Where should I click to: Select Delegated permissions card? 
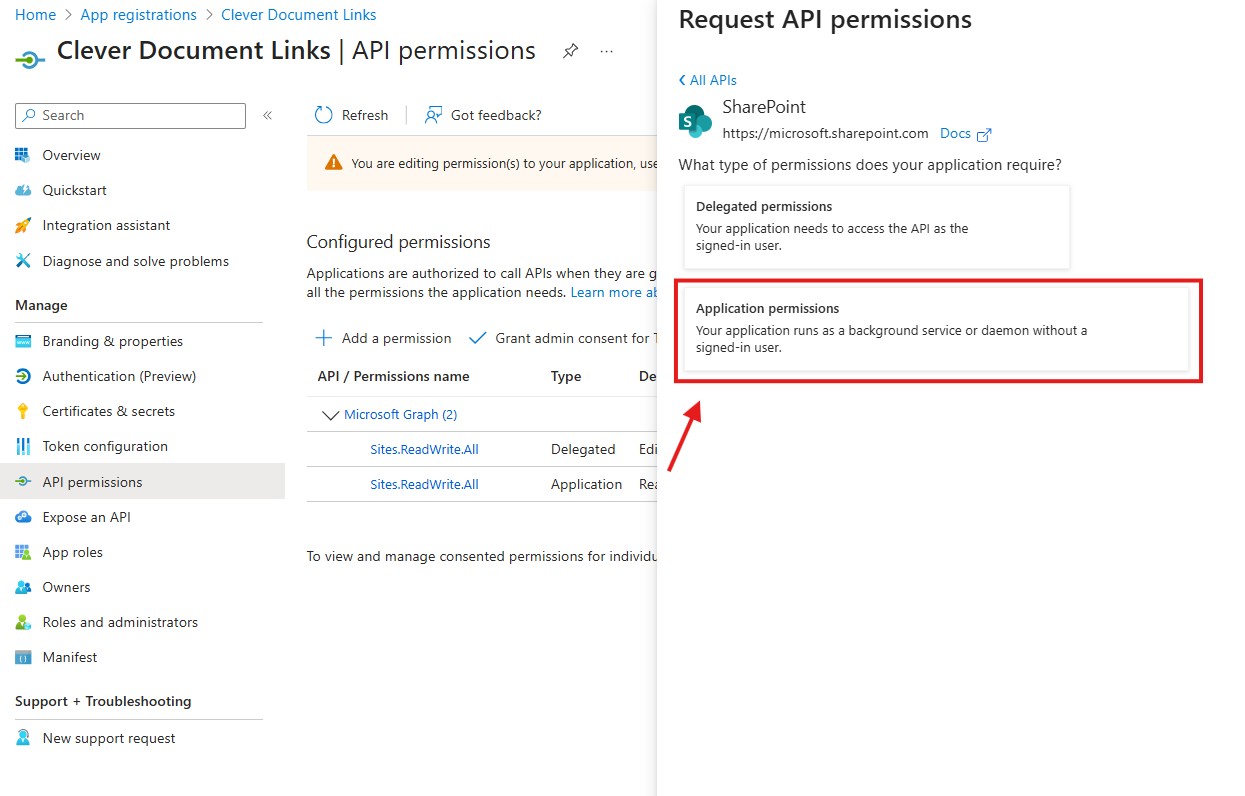click(876, 226)
